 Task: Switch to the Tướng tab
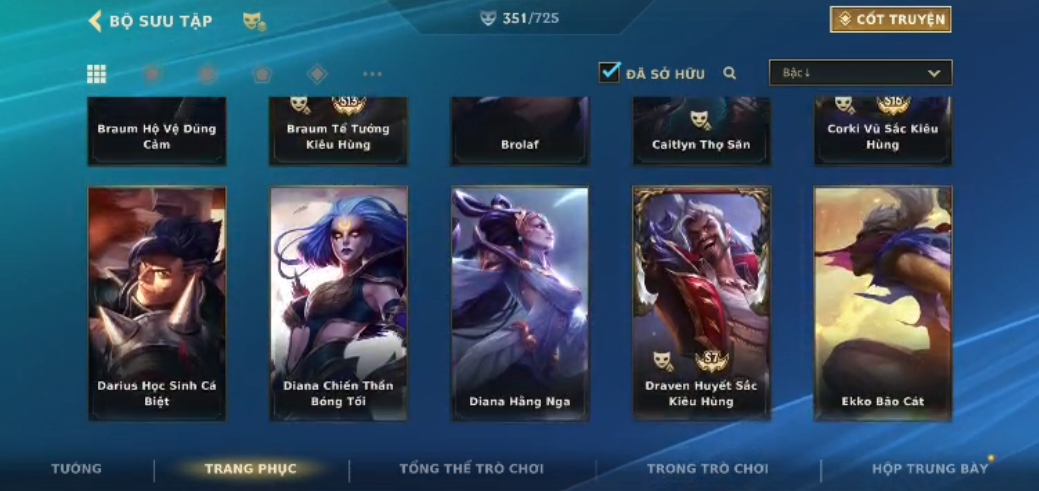[x=77, y=468]
